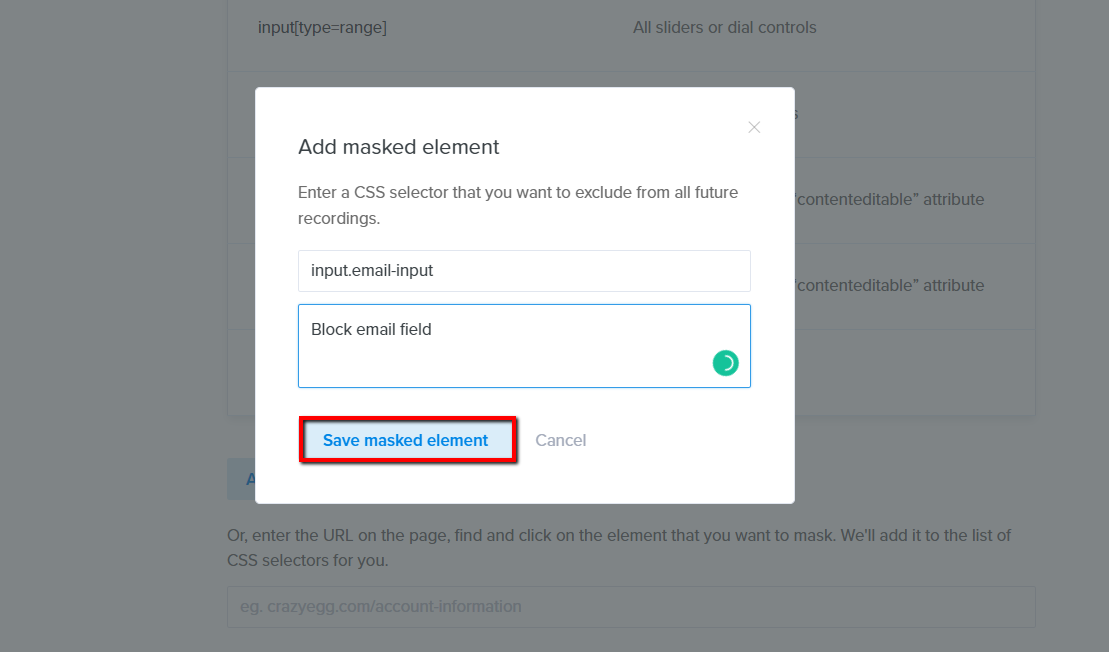
Task: Click the word recordings. in the dialog
Action: tap(339, 219)
